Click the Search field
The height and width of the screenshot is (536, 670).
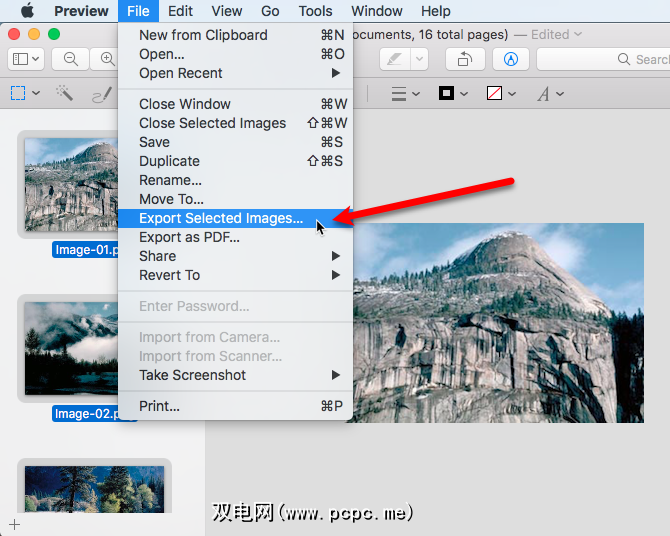[603, 59]
